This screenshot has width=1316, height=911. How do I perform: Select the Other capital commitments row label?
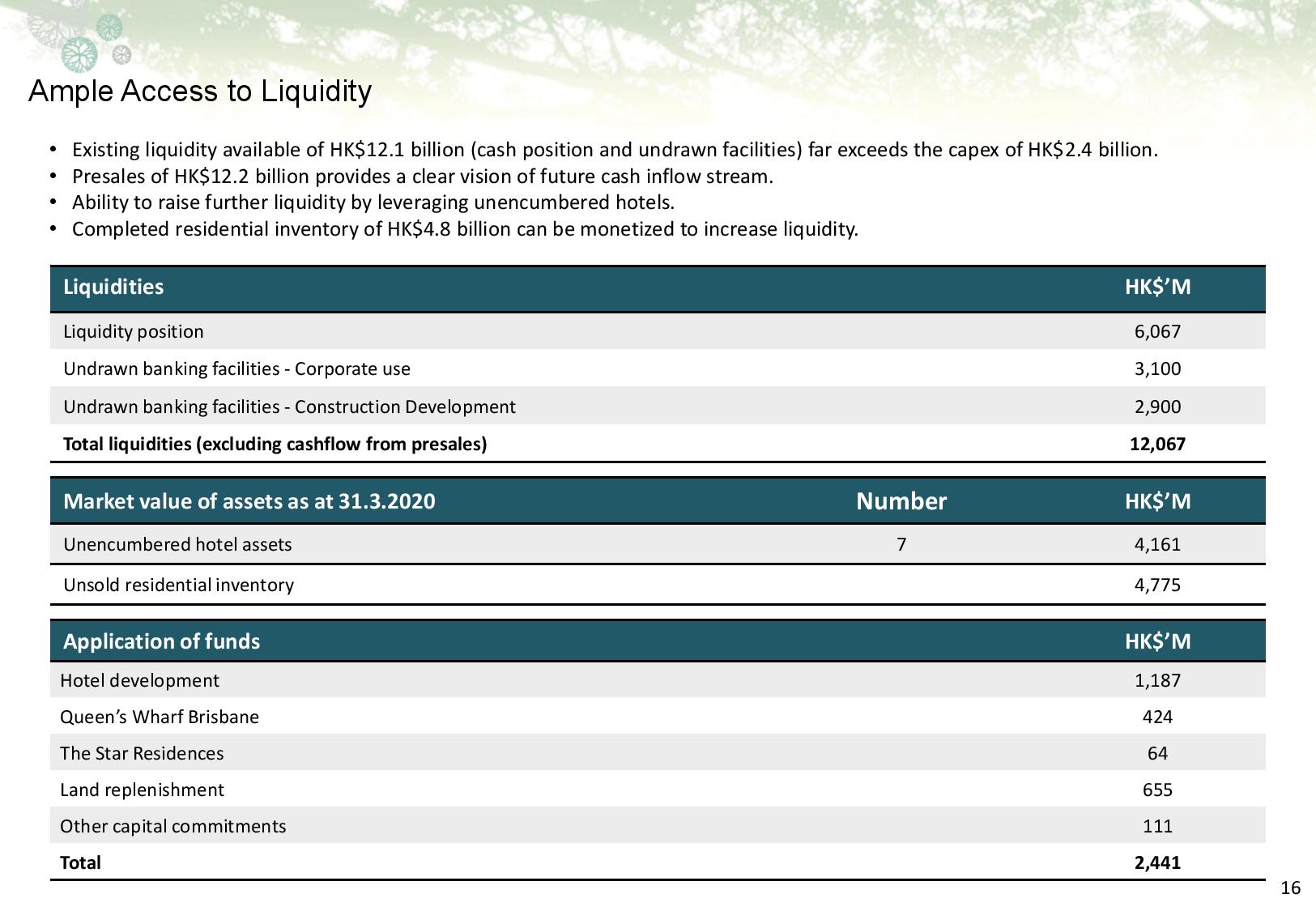click(173, 826)
